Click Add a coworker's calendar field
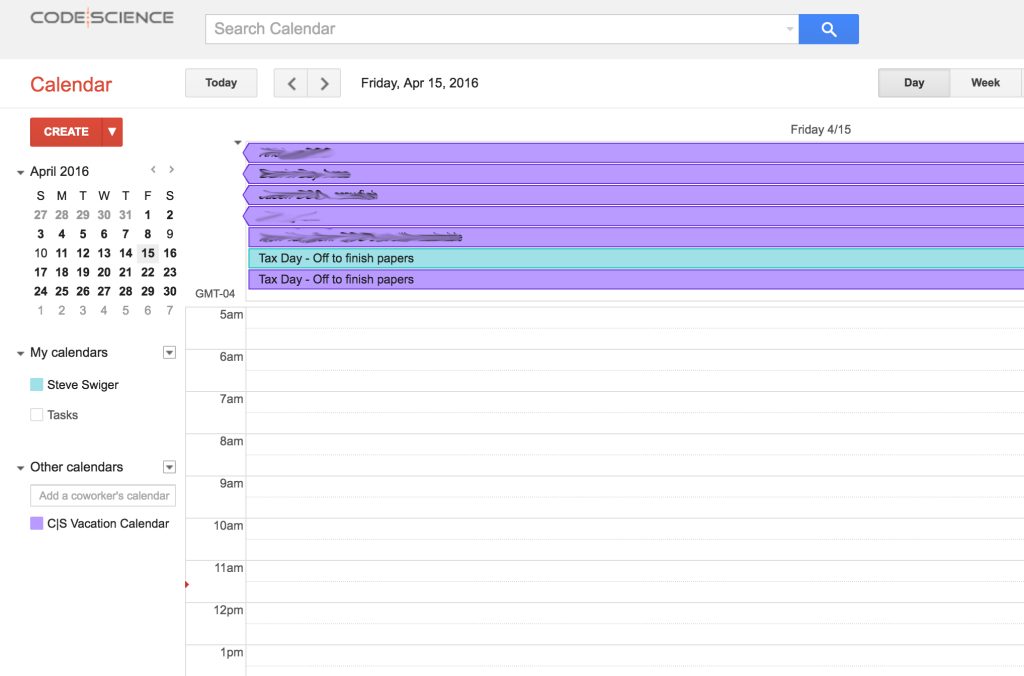This screenshot has height=676, width=1024. [x=103, y=496]
